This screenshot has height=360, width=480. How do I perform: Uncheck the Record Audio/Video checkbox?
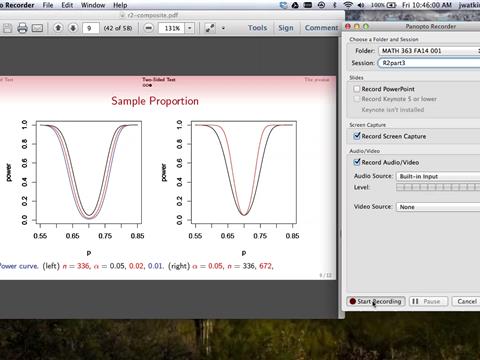(x=357, y=162)
